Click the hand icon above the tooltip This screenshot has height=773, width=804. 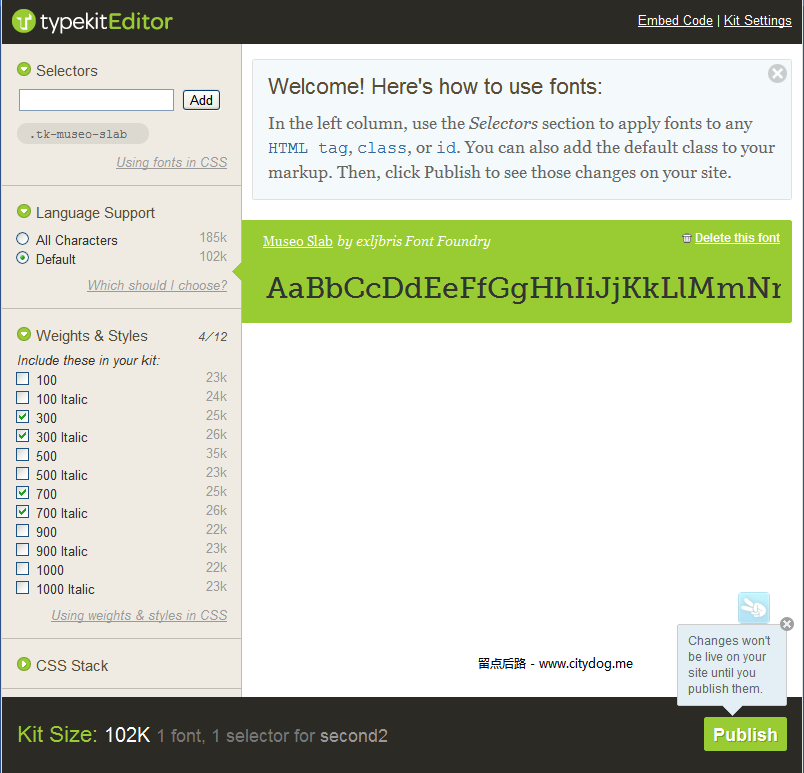pos(754,608)
